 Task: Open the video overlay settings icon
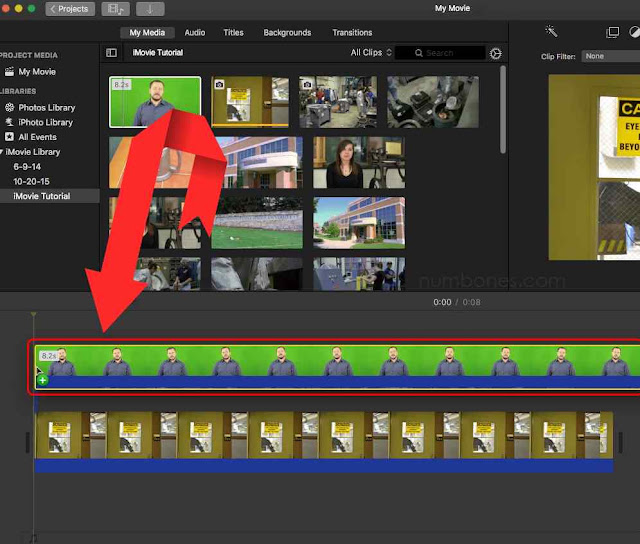(612, 32)
